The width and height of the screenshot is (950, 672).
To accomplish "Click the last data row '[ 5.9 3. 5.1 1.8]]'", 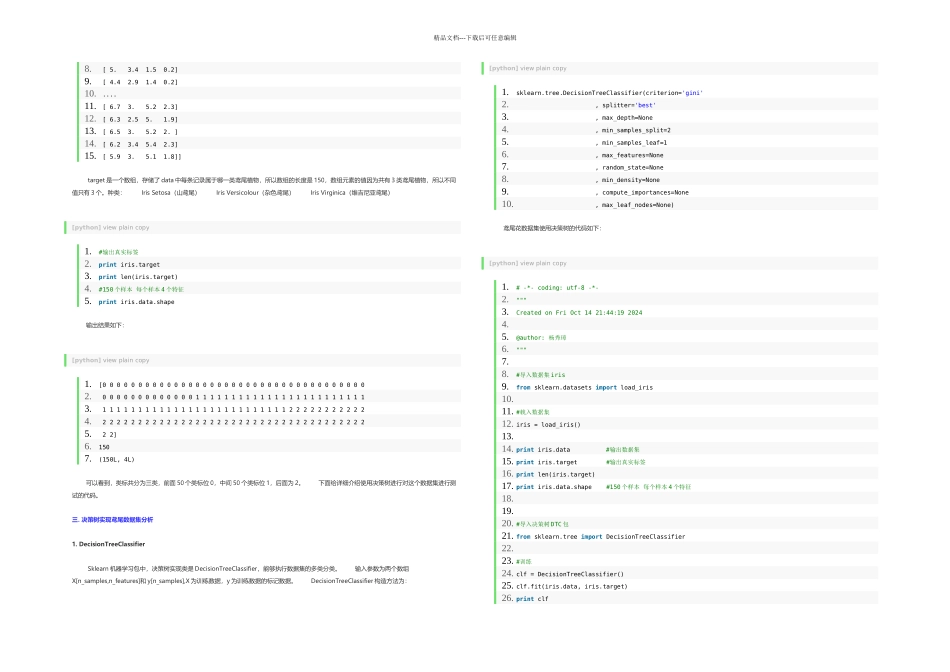I will click(142, 156).
